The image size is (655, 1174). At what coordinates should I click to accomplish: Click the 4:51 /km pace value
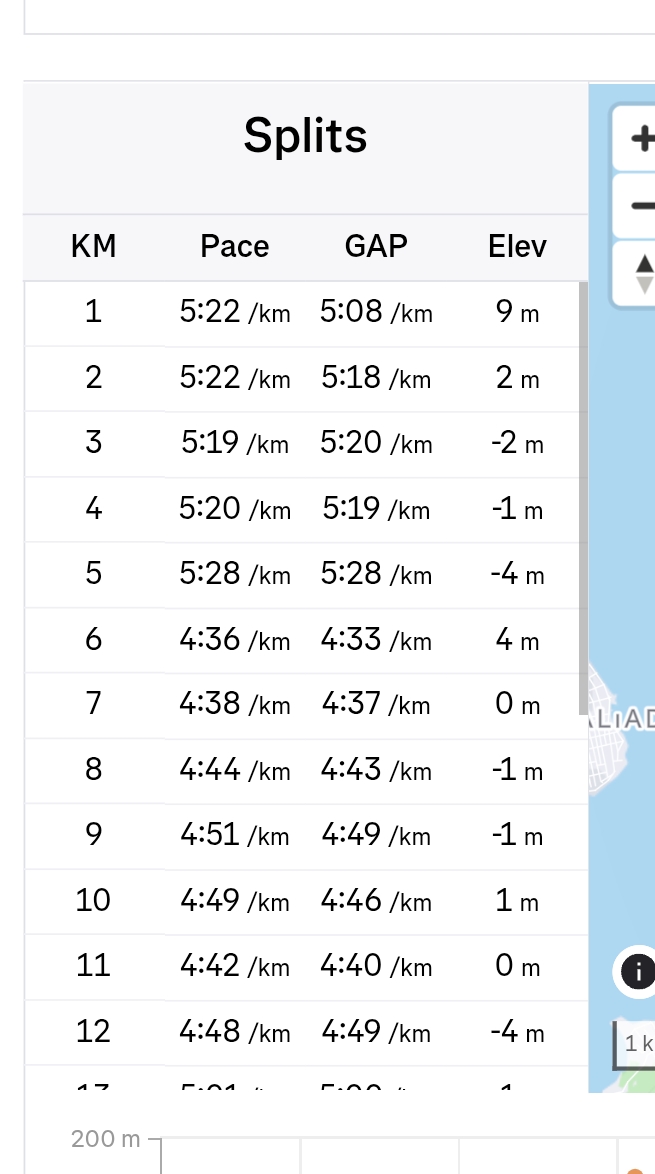(x=235, y=835)
